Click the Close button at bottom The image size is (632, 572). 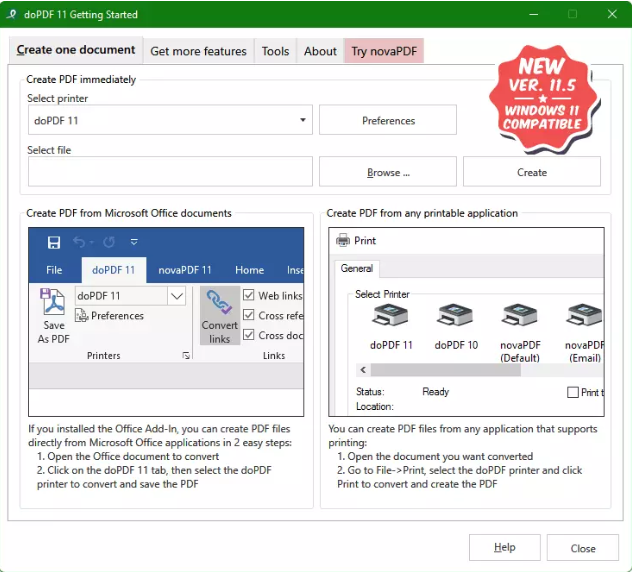[583, 547]
